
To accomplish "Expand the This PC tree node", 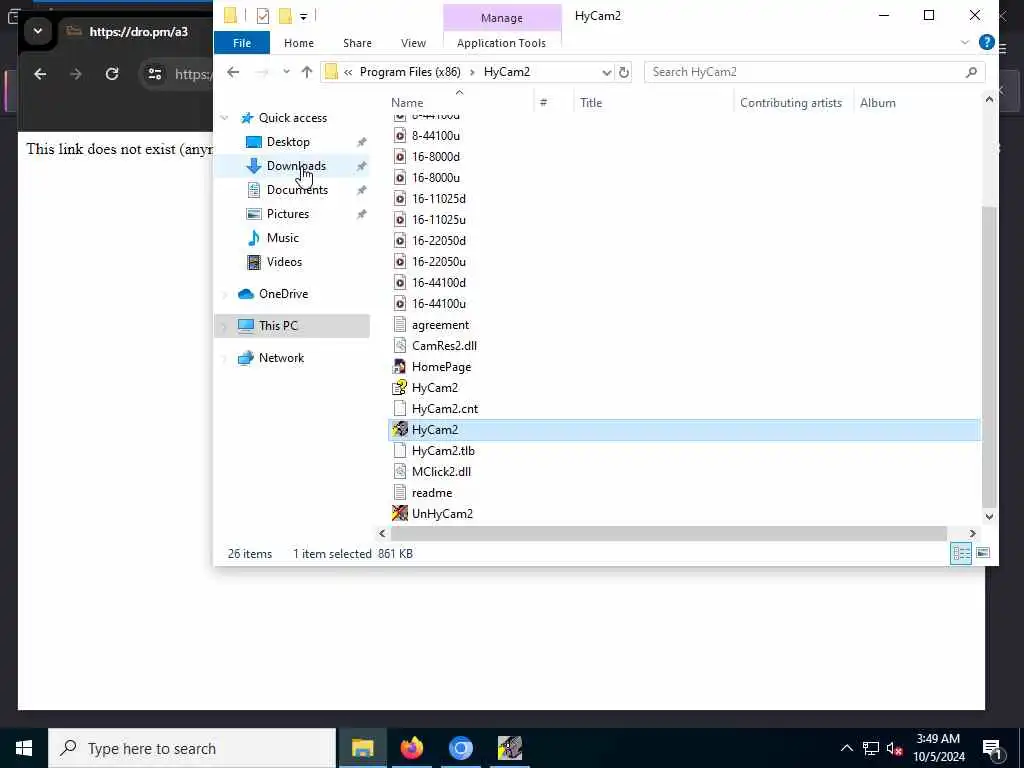I will click(225, 326).
